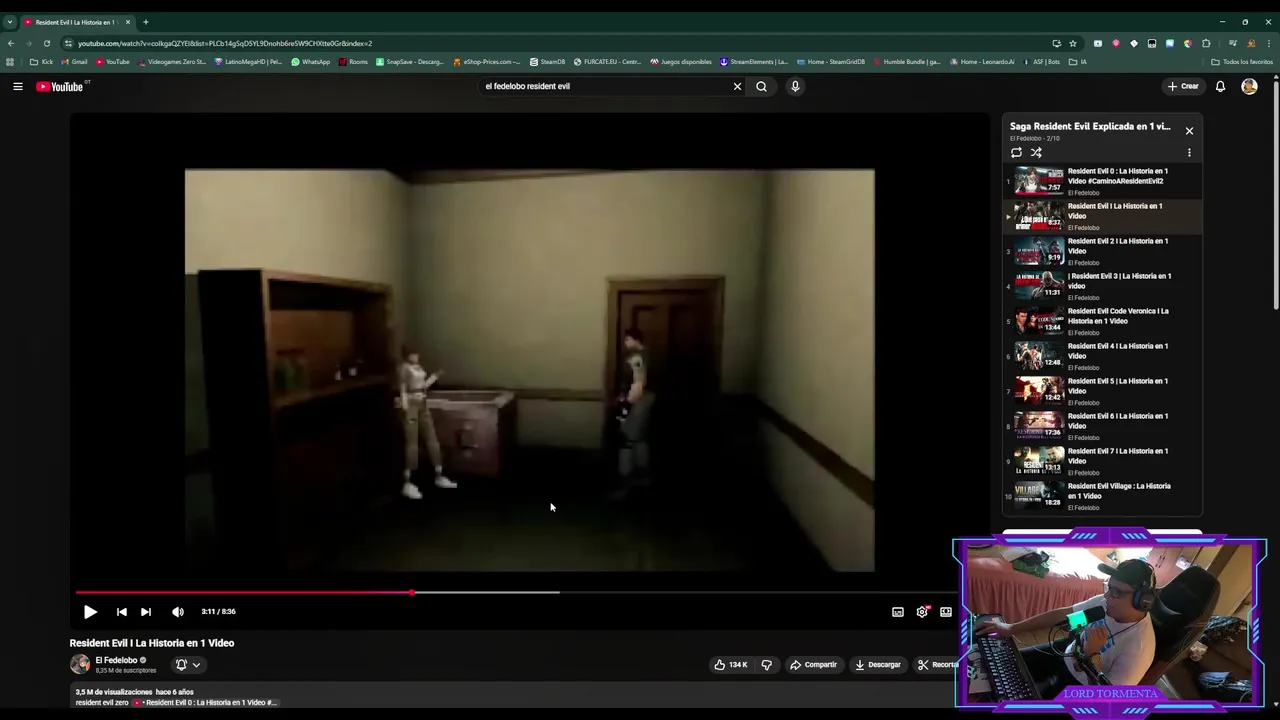Screen dimensions: 1280x720
Task: Select Resident Evil 5 playlist entry
Action: (x=1102, y=391)
